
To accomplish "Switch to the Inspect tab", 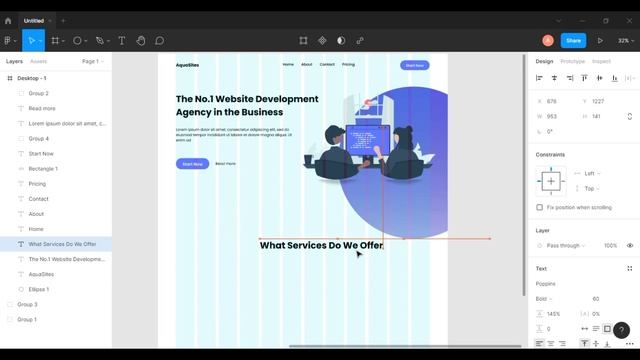I will point(601,61).
